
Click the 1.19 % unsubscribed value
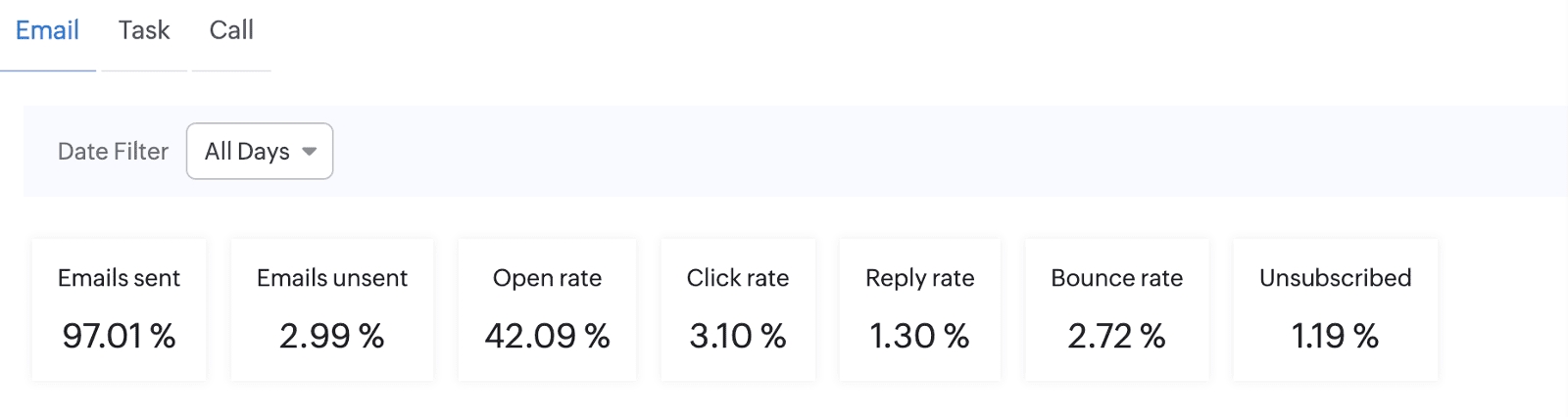point(1335,336)
